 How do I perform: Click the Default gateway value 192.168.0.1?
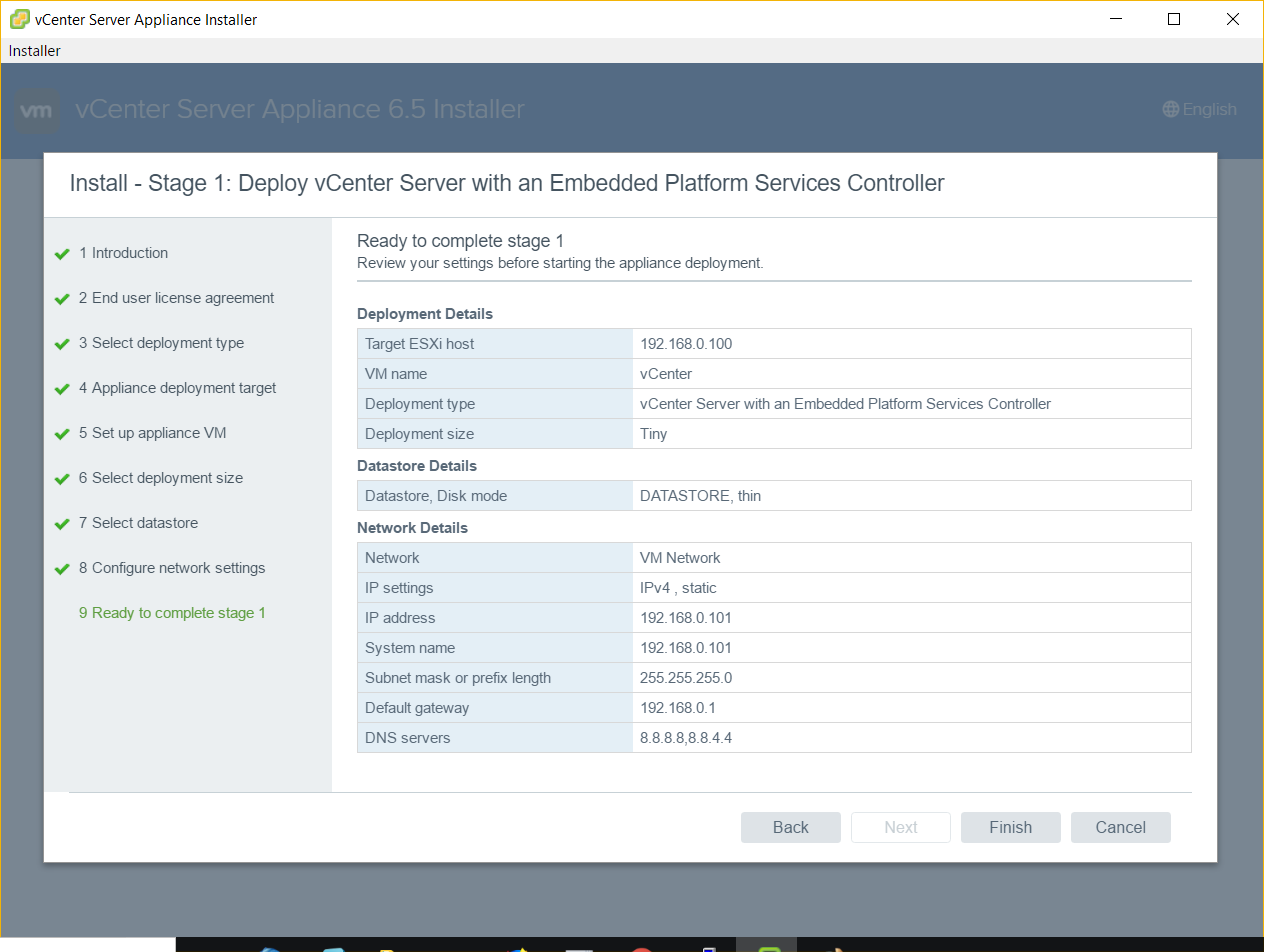tap(678, 708)
